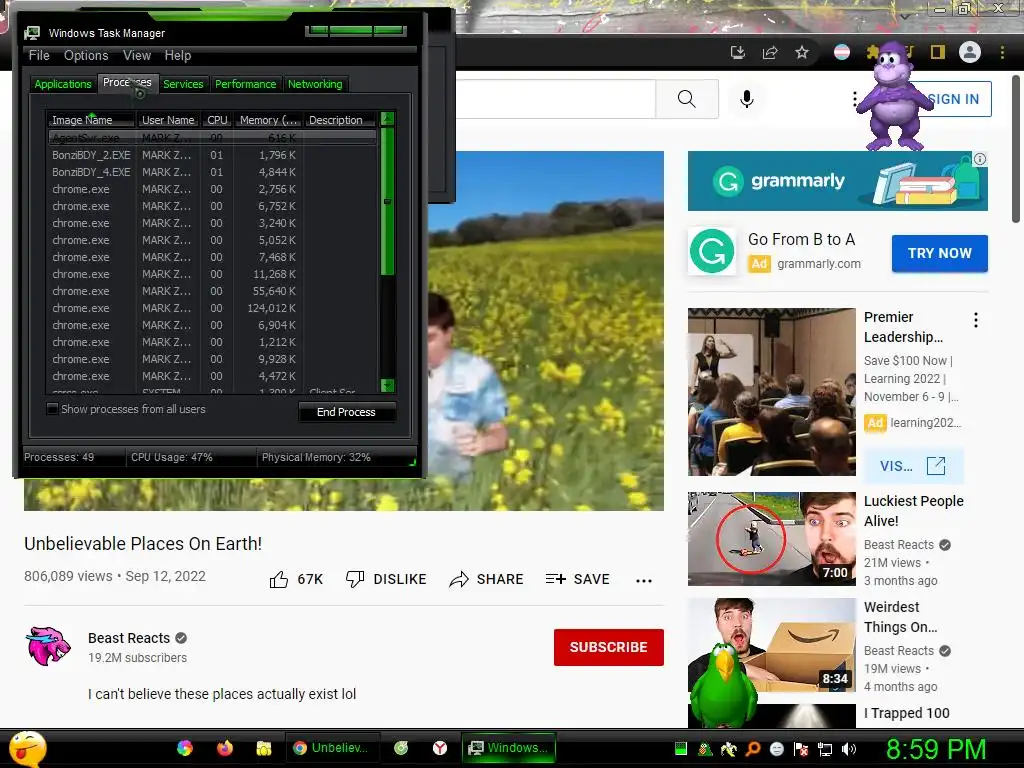Click the green CPU meter tray icon
This screenshot has height=768, width=1024.
[x=680, y=749]
